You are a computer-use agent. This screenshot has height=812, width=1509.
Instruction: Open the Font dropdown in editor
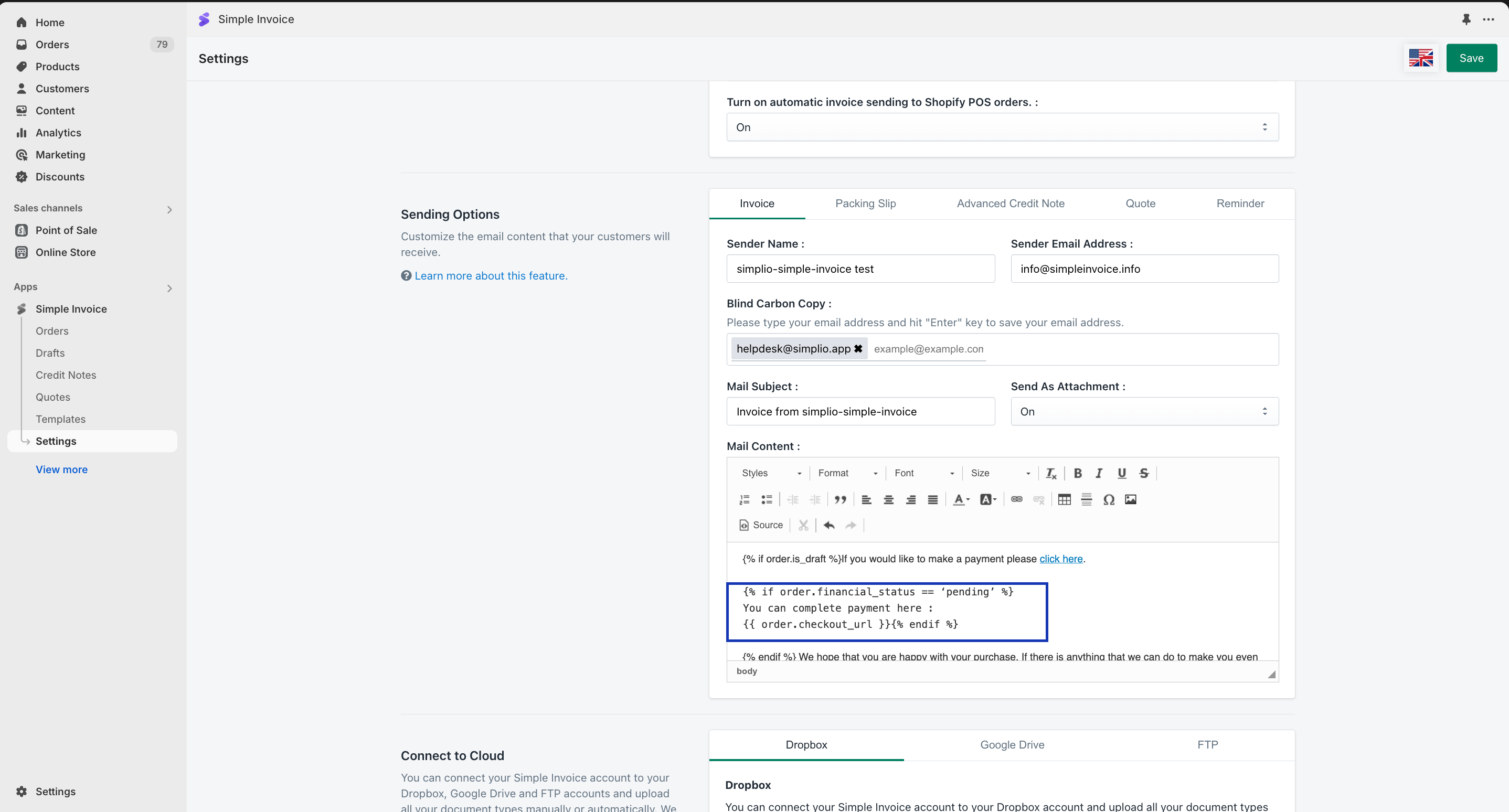pyautogui.click(x=924, y=473)
